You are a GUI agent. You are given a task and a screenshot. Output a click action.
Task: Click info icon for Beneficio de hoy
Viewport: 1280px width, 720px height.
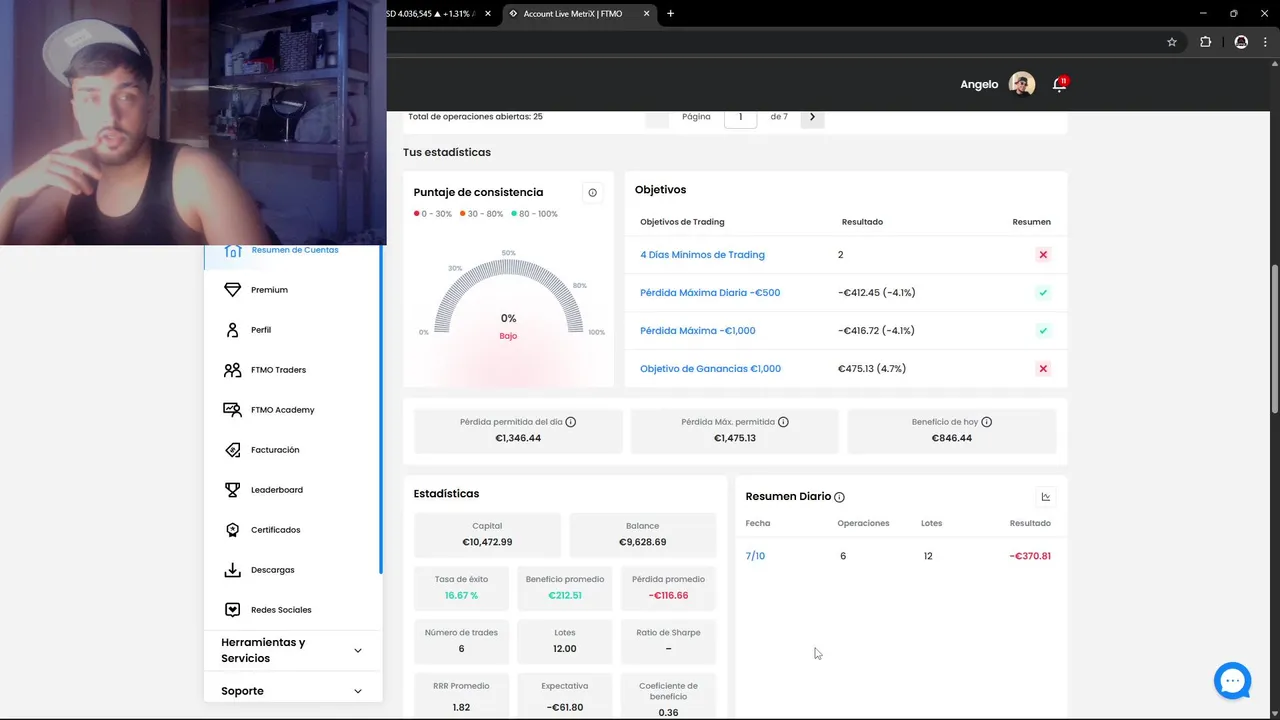point(987,422)
